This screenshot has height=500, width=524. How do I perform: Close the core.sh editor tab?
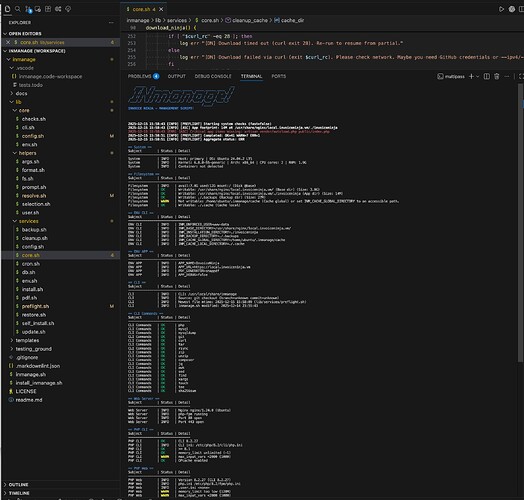[x=161, y=9]
